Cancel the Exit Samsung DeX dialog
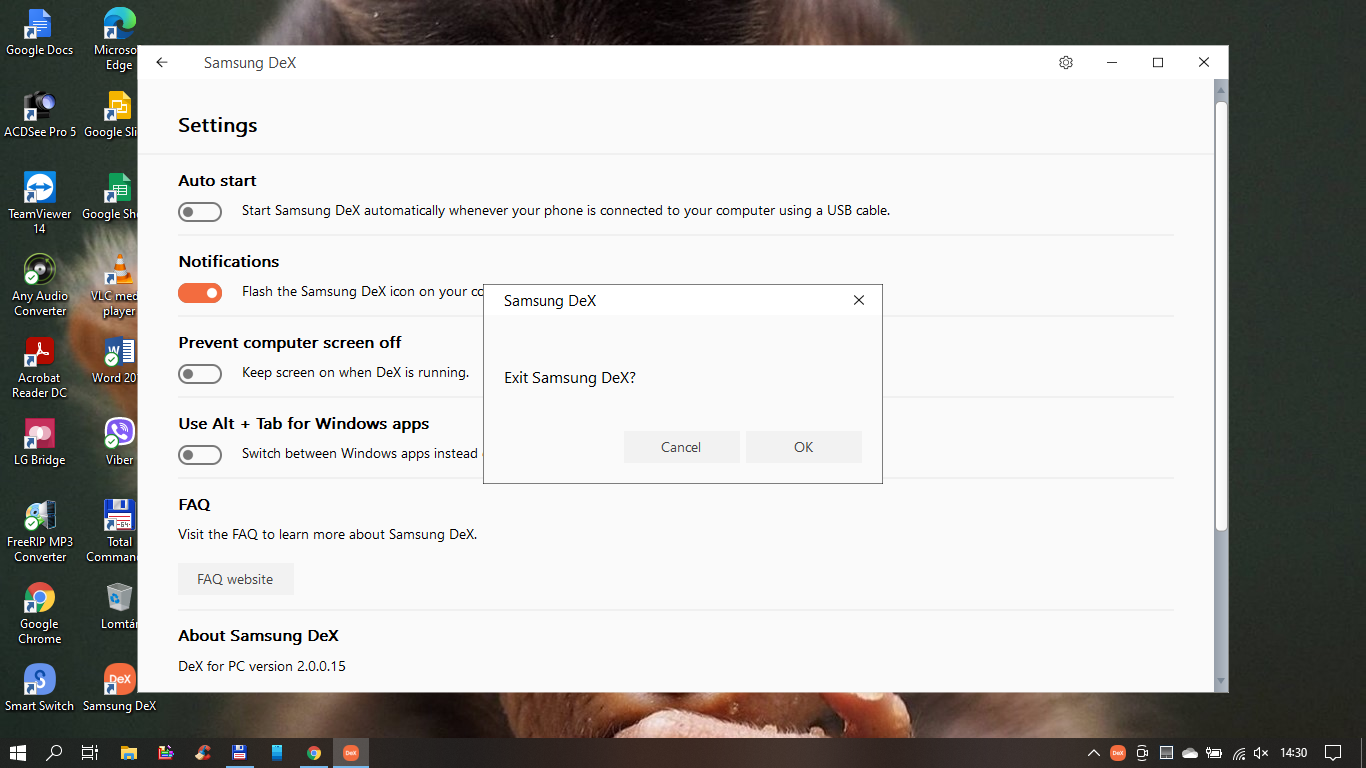This screenshot has height=768, width=1366. pyautogui.click(x=681, y=447)
